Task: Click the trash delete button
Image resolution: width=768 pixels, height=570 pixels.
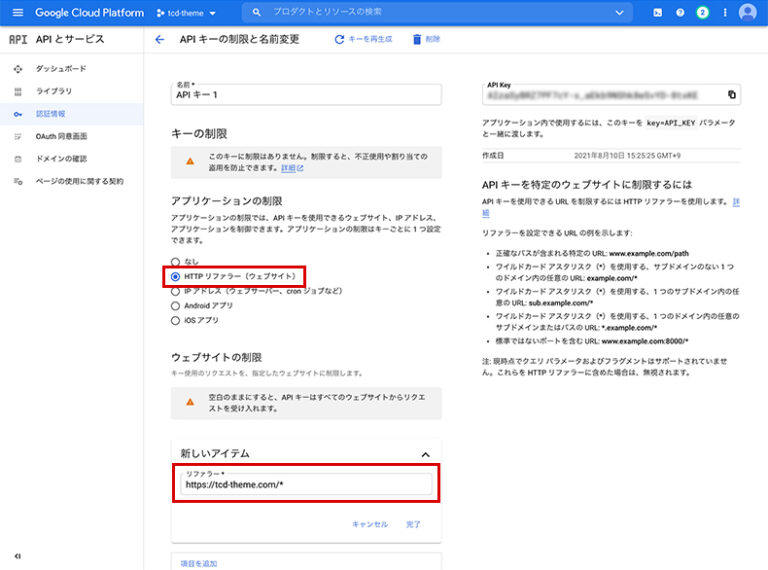Action: pos(426,39)
